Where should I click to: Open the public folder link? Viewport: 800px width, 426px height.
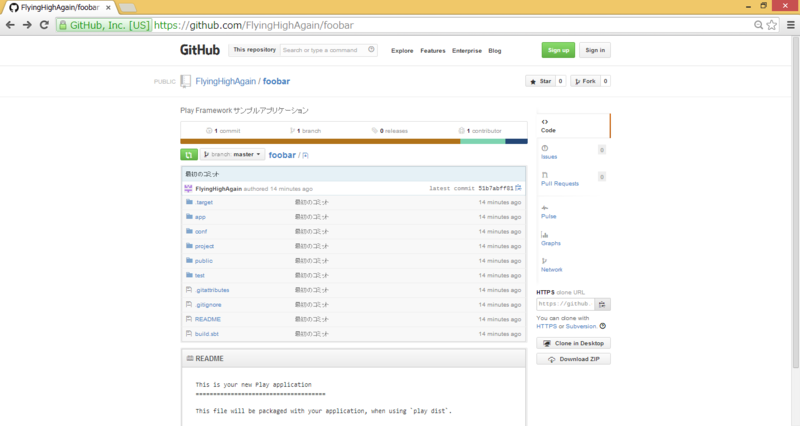pyautogui.click(x=204, y=261)
